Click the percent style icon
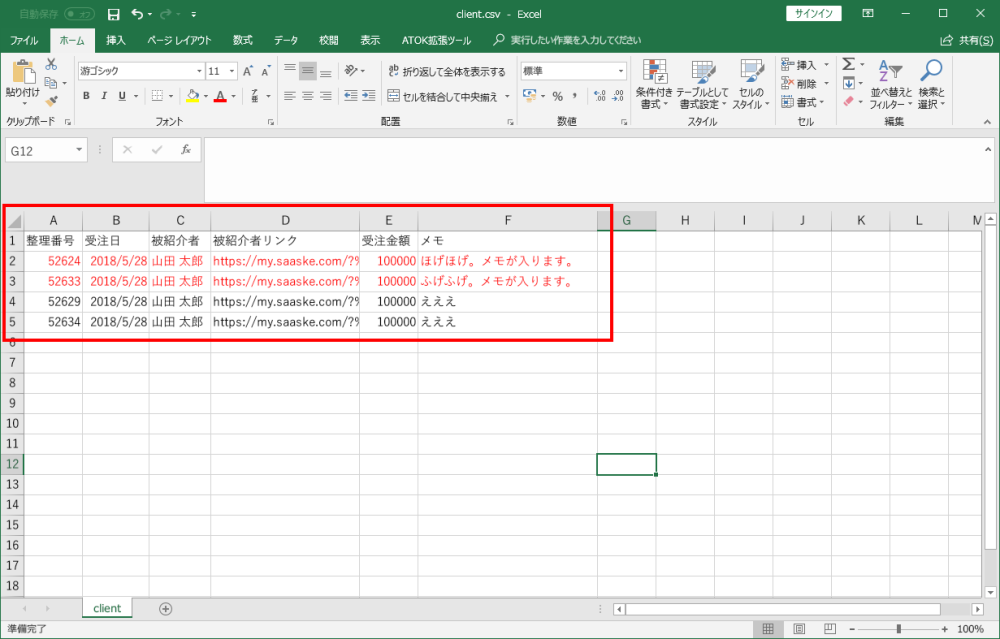This screenshot has width=1000, height=639. point(557,96)
